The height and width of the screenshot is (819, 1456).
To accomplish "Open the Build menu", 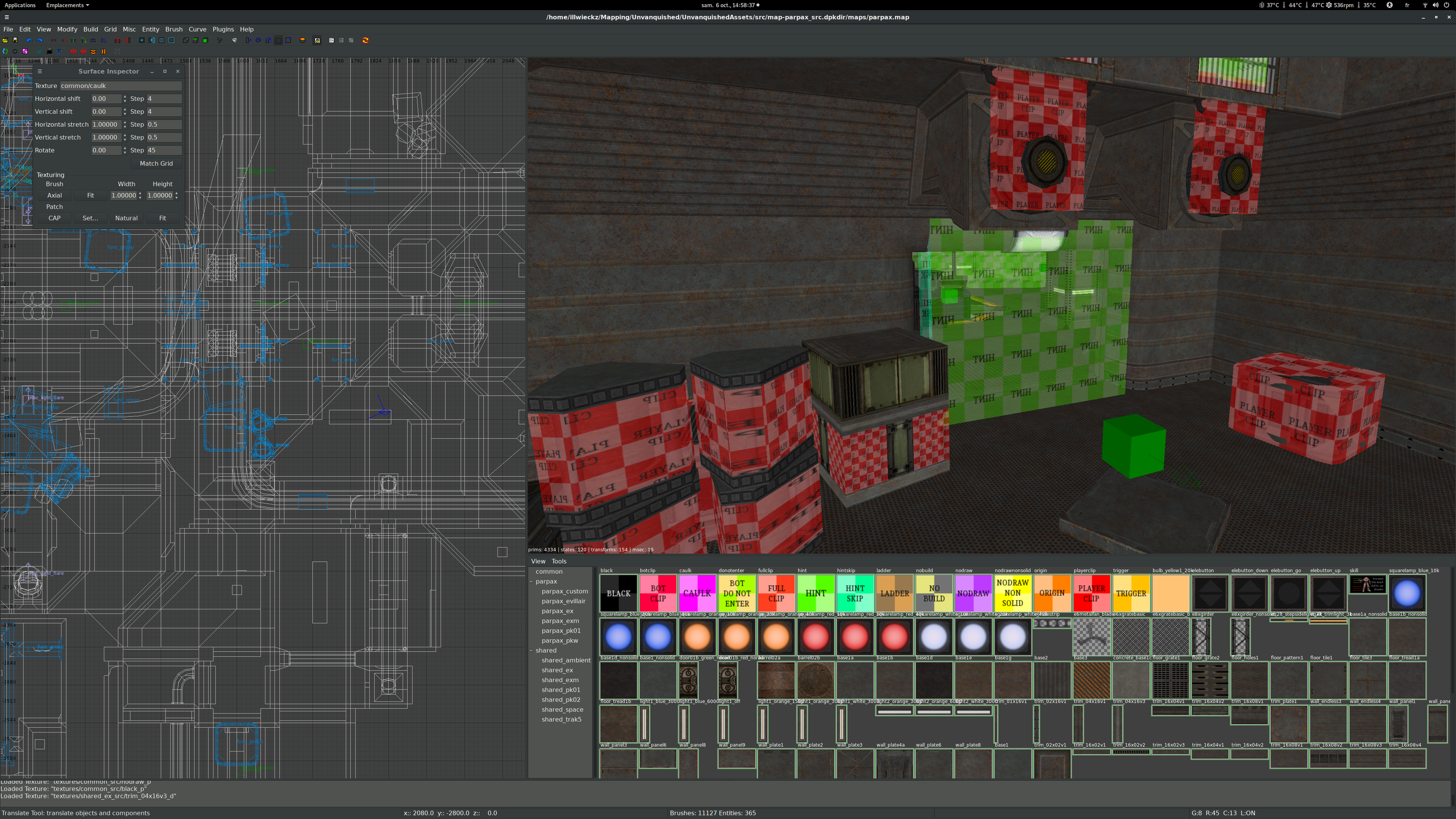I will pyautogui.click(x=91, y=29).
